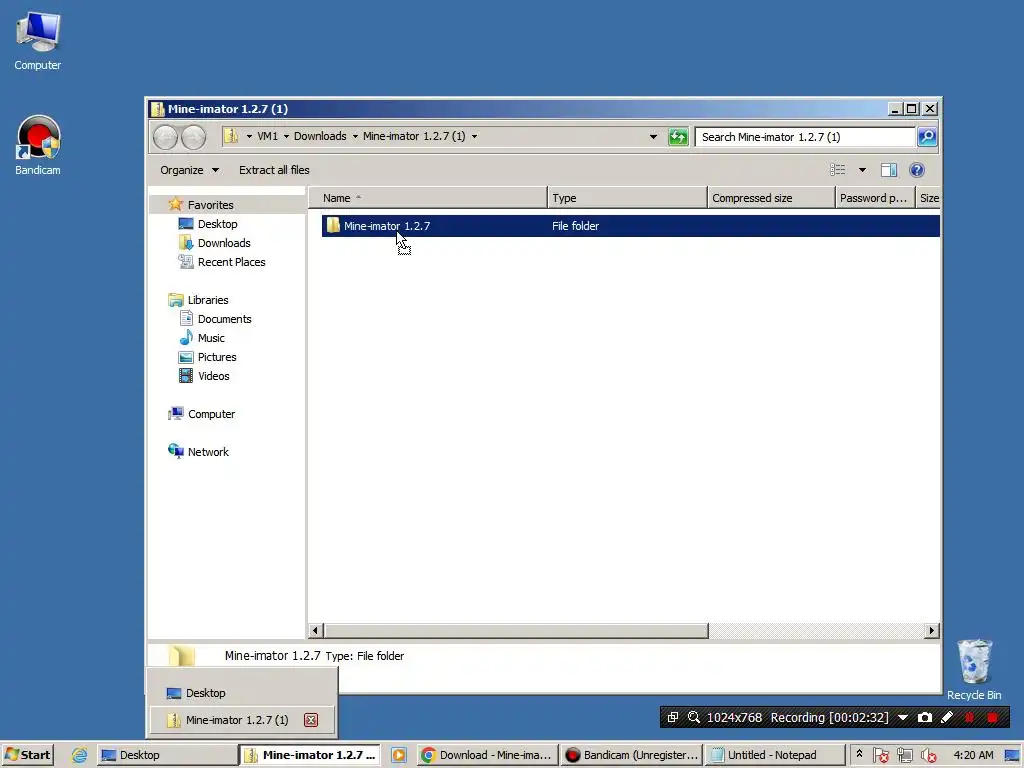Click Extract all files
Image resolution: width=1024 pixels, height=768 pixels.
274,170
